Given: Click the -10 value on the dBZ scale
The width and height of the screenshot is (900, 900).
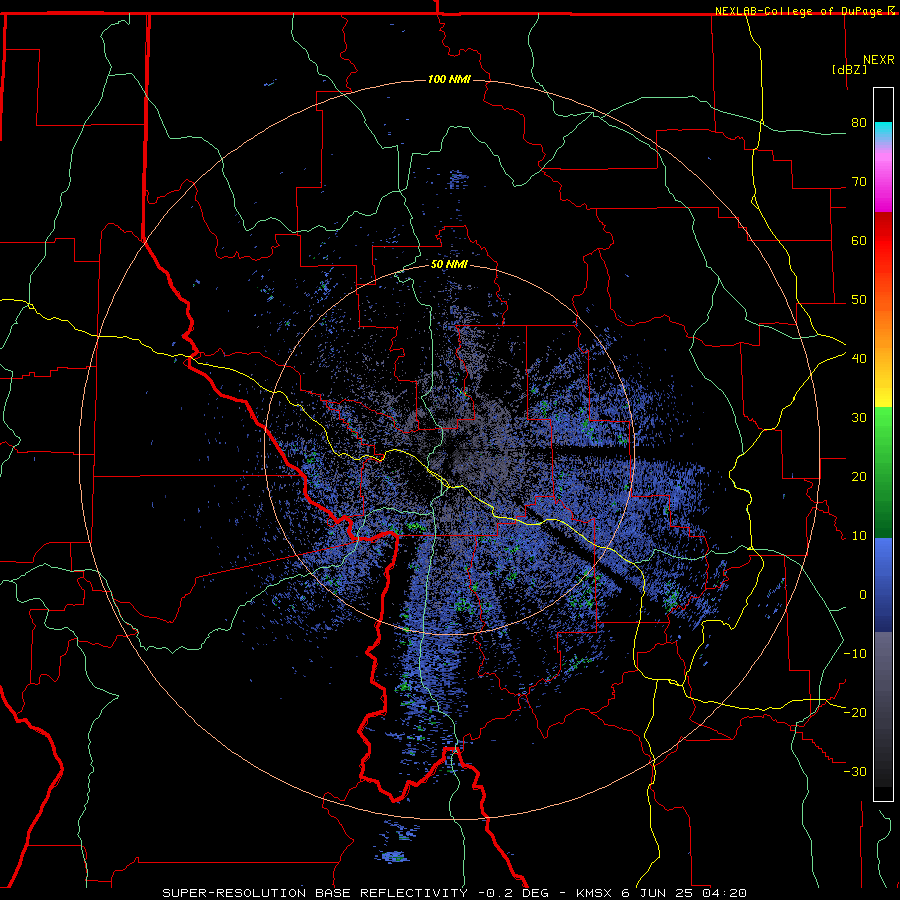Looking at the screenshot, I should coord(855,654).
